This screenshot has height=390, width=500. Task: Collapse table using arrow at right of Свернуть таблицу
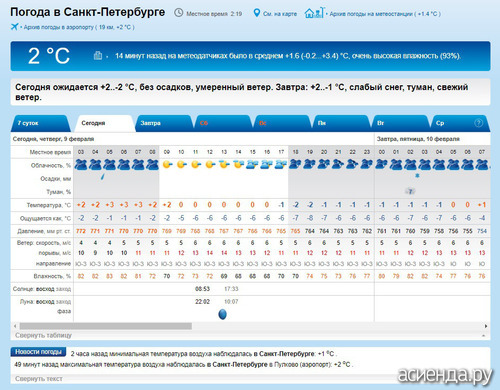(x=483, y=335)
